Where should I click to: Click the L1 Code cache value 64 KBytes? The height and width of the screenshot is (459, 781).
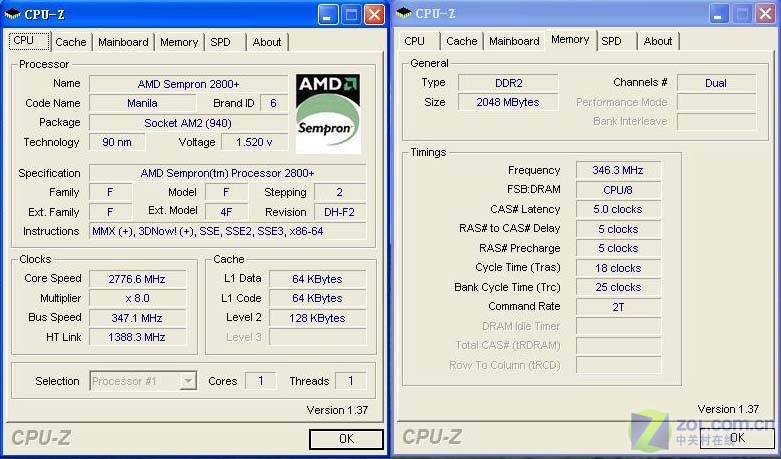pos(317,299)
